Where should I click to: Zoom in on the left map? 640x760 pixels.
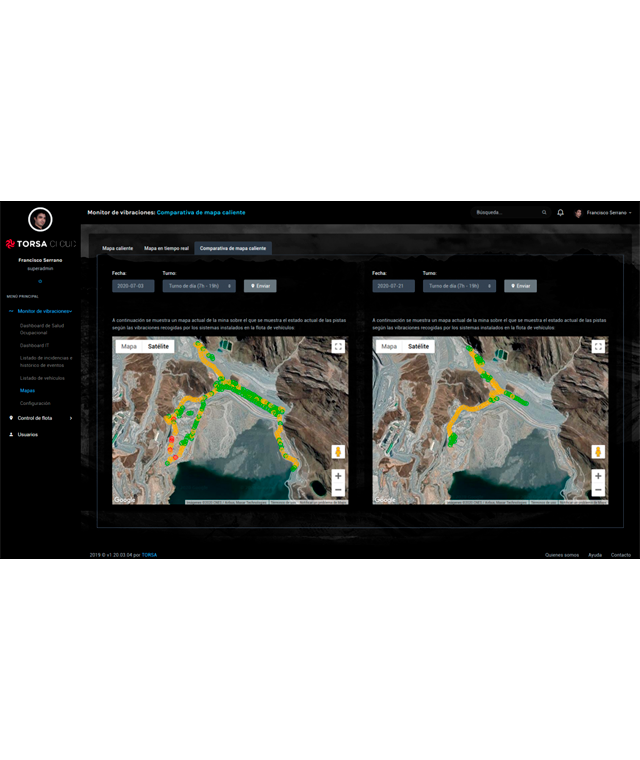[x=338, y=476]
